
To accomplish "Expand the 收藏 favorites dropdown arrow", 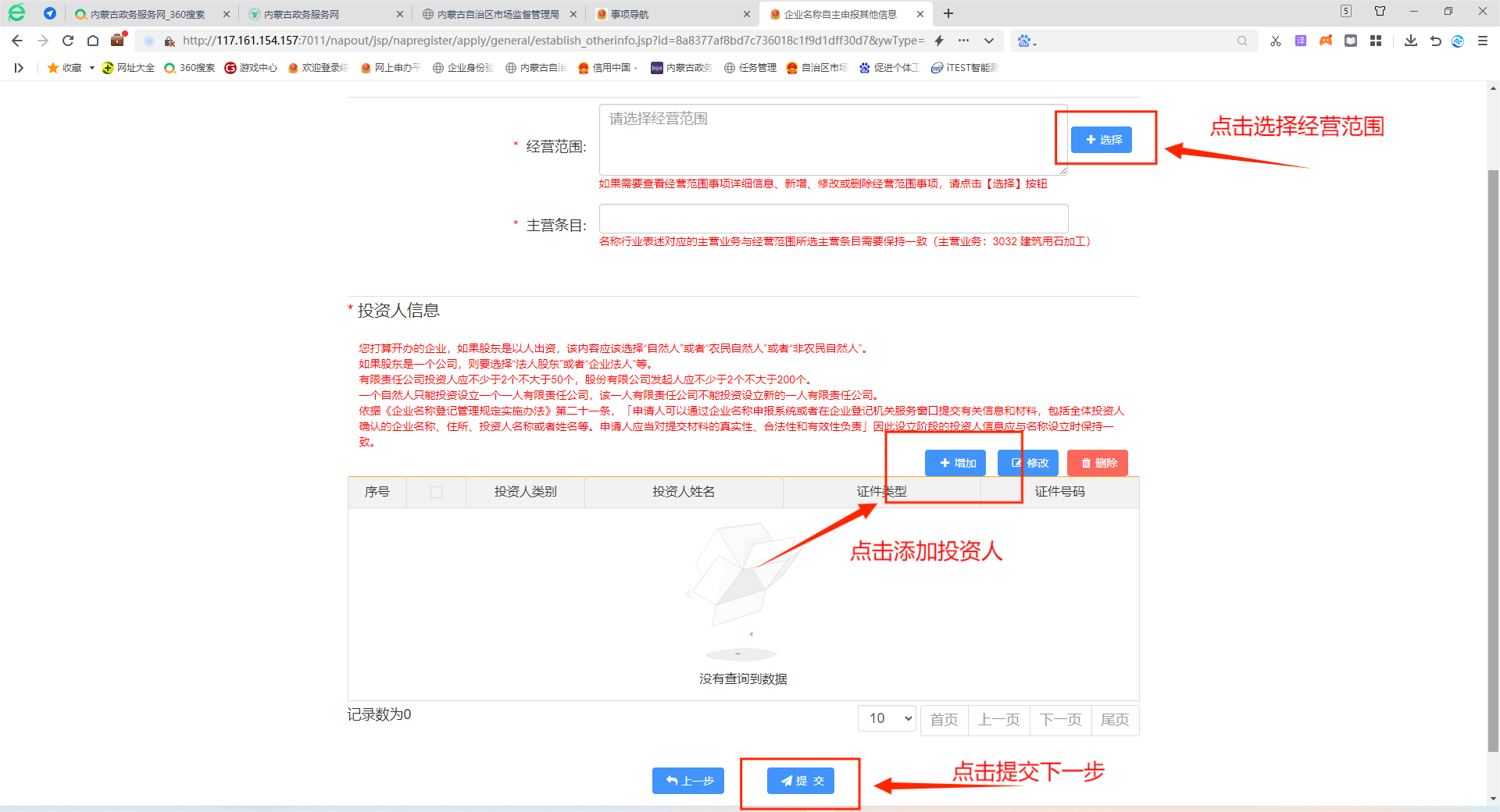I will click(91, 68).
